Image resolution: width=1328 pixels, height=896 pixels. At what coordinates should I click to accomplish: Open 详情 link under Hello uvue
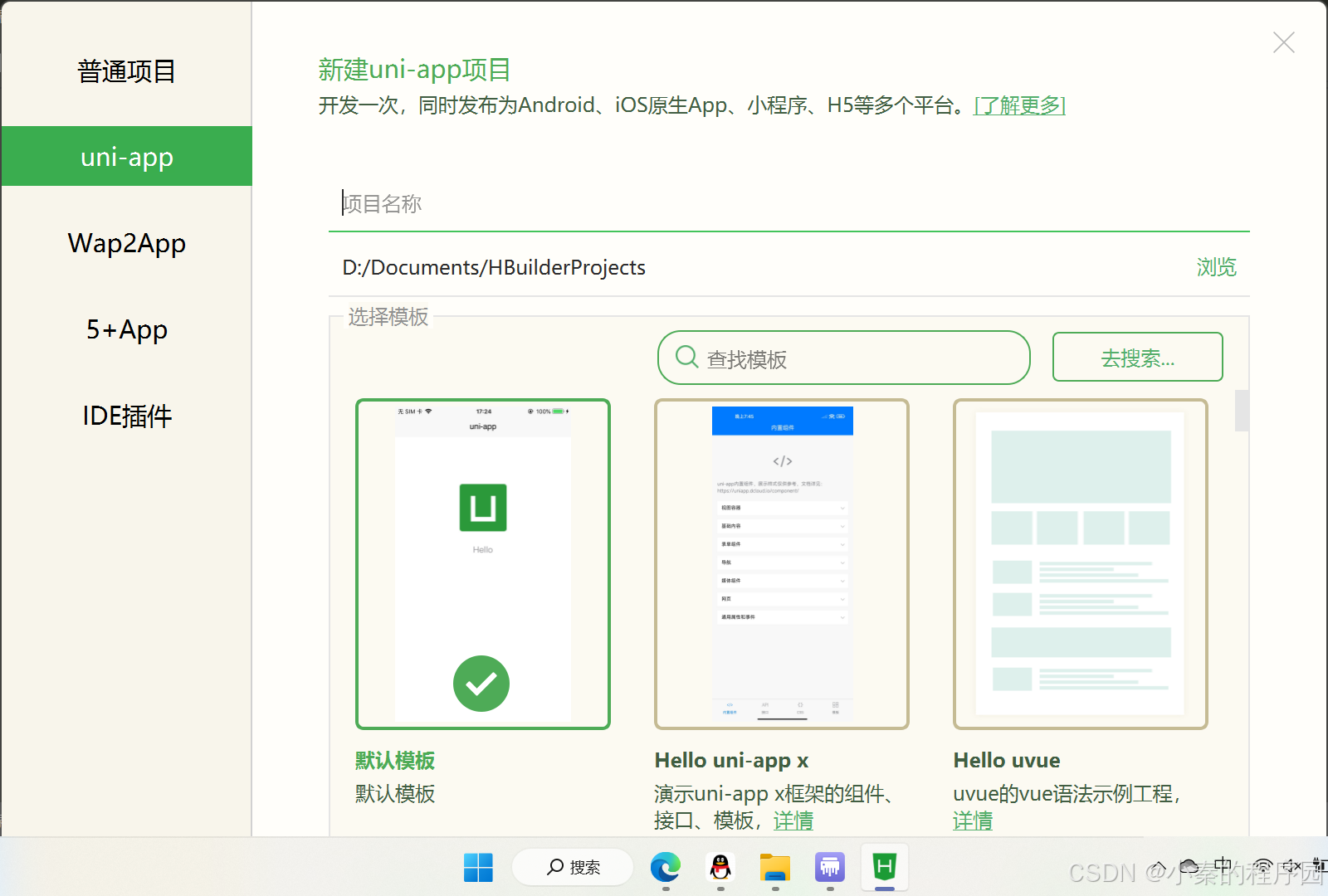973,821
